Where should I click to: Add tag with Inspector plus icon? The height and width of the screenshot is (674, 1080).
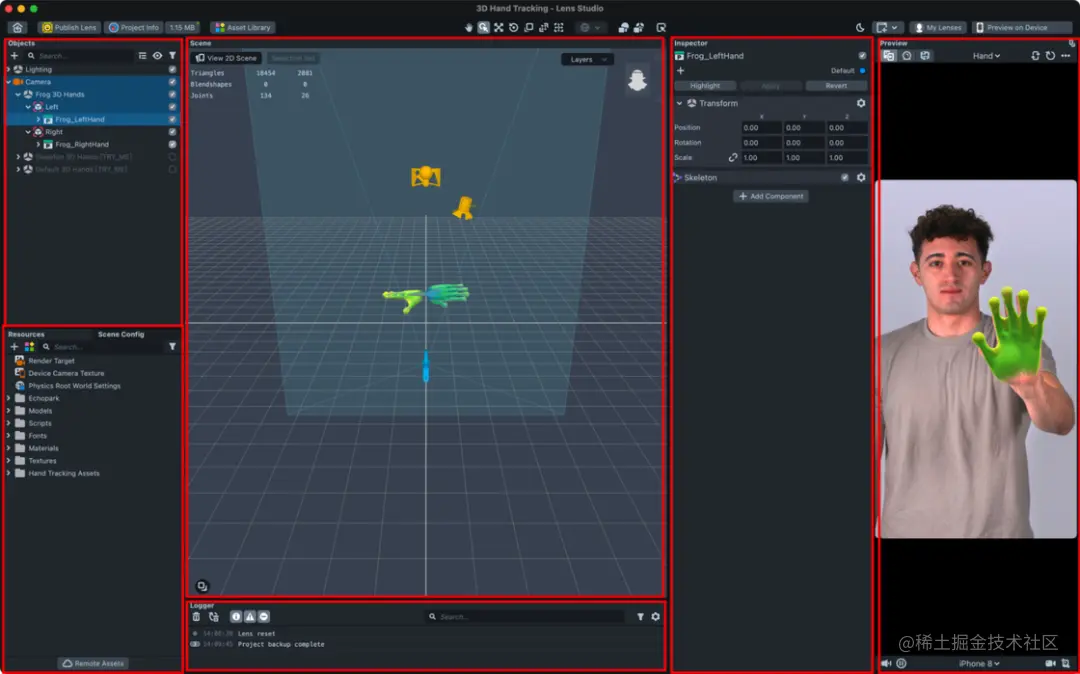click(681, 70)
